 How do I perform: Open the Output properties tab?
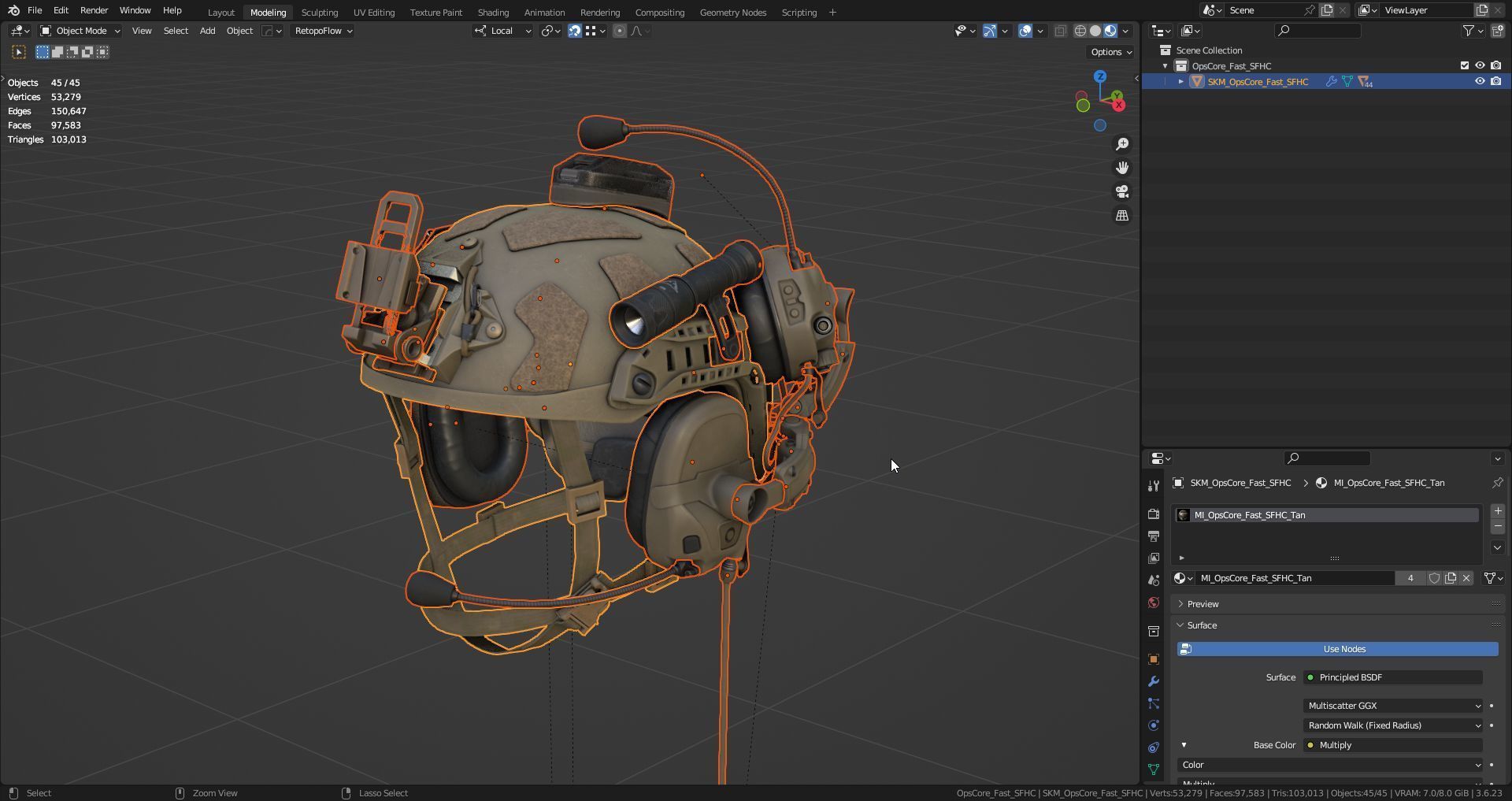click(1154, 536)
